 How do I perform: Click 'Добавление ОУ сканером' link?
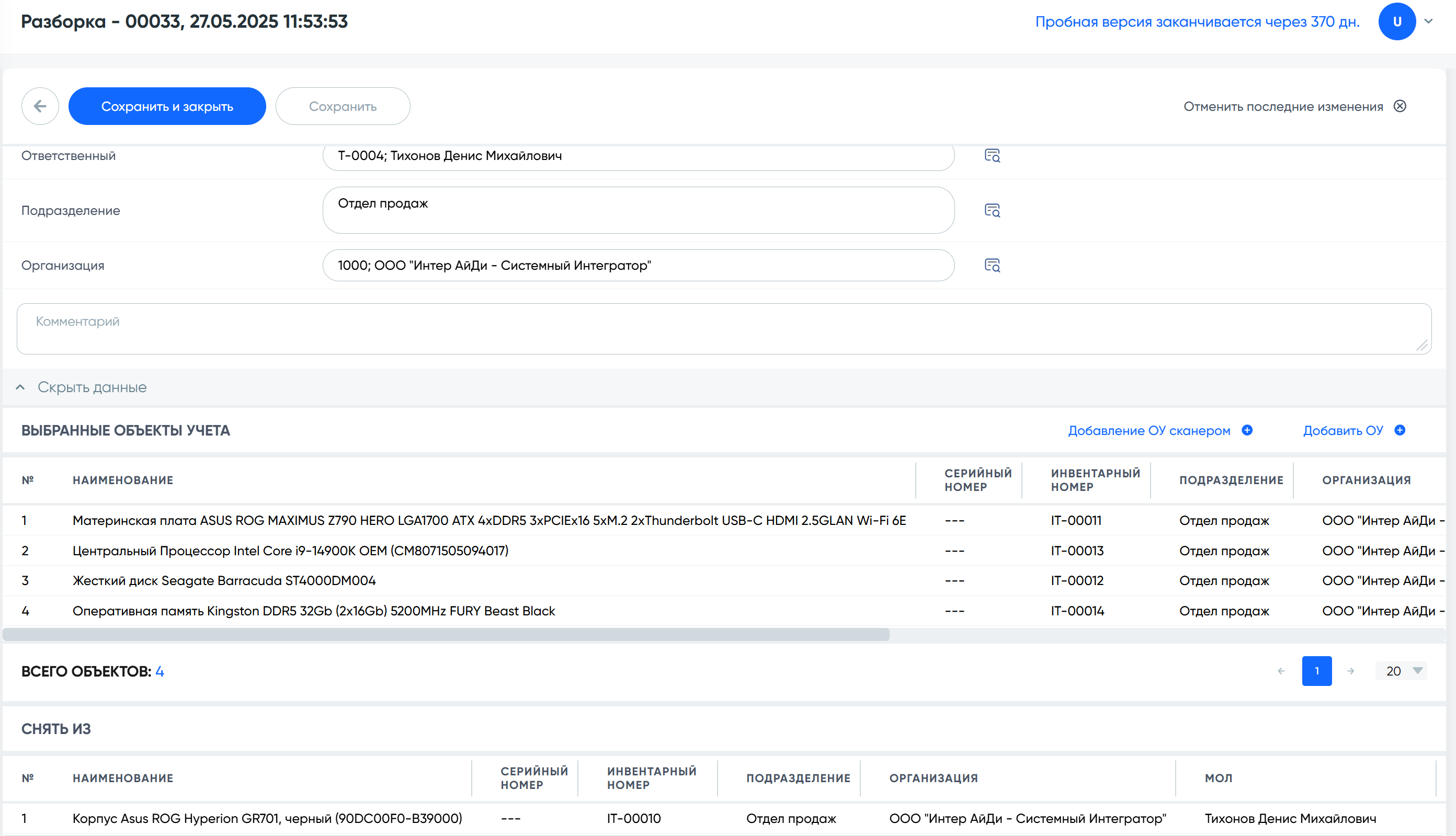(1148, 431)
